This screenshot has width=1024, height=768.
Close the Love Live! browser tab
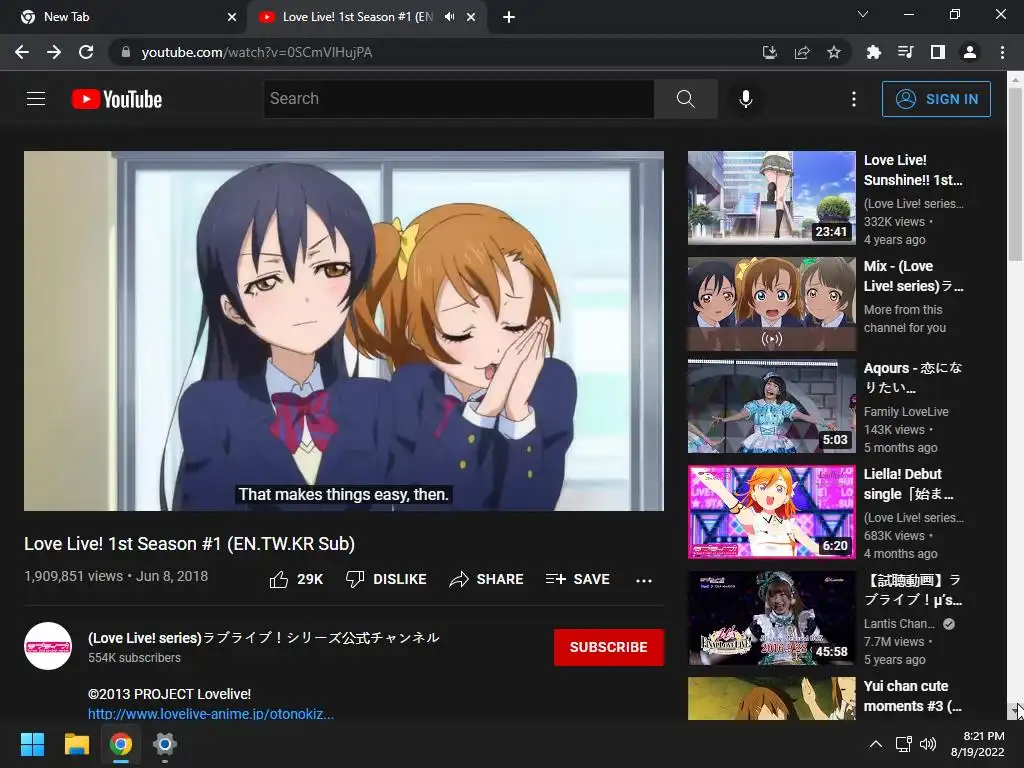(x=471, y=17)
